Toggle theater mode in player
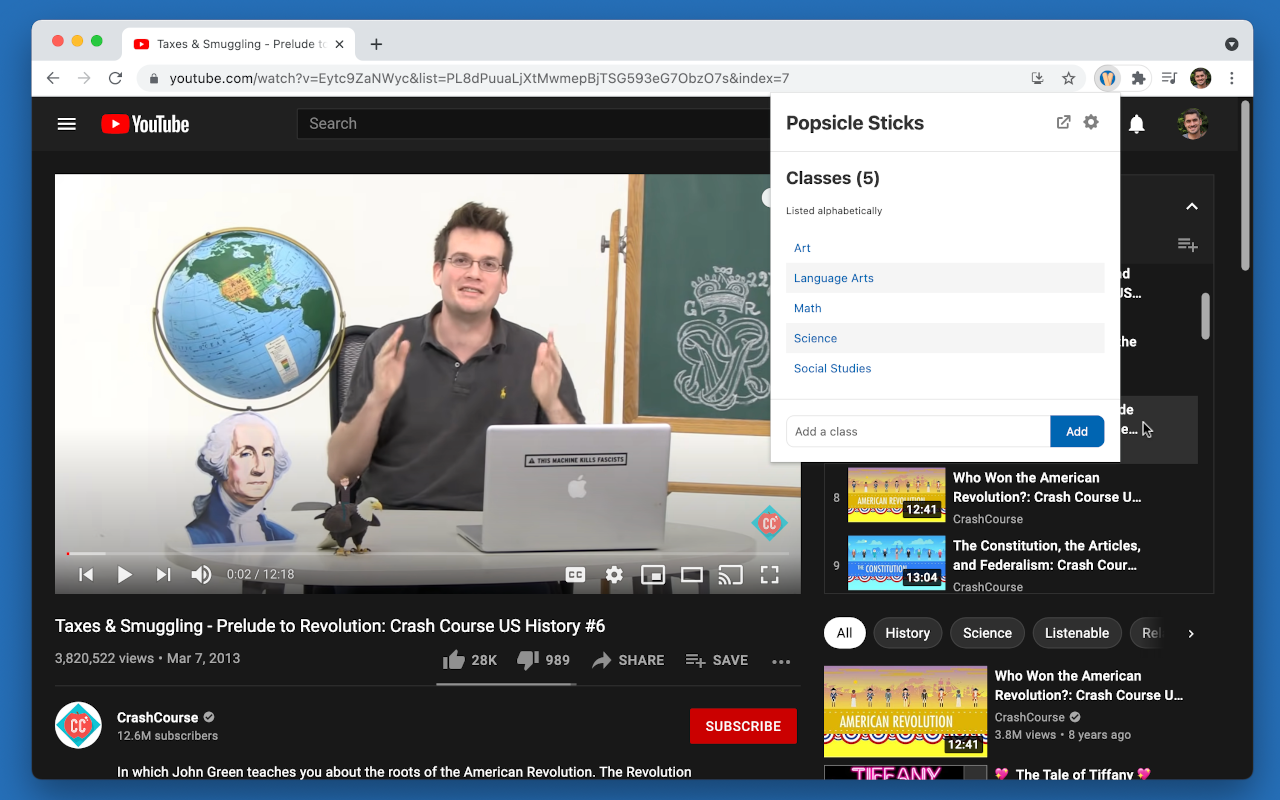 pyautogui.click(x=692, y=574)
